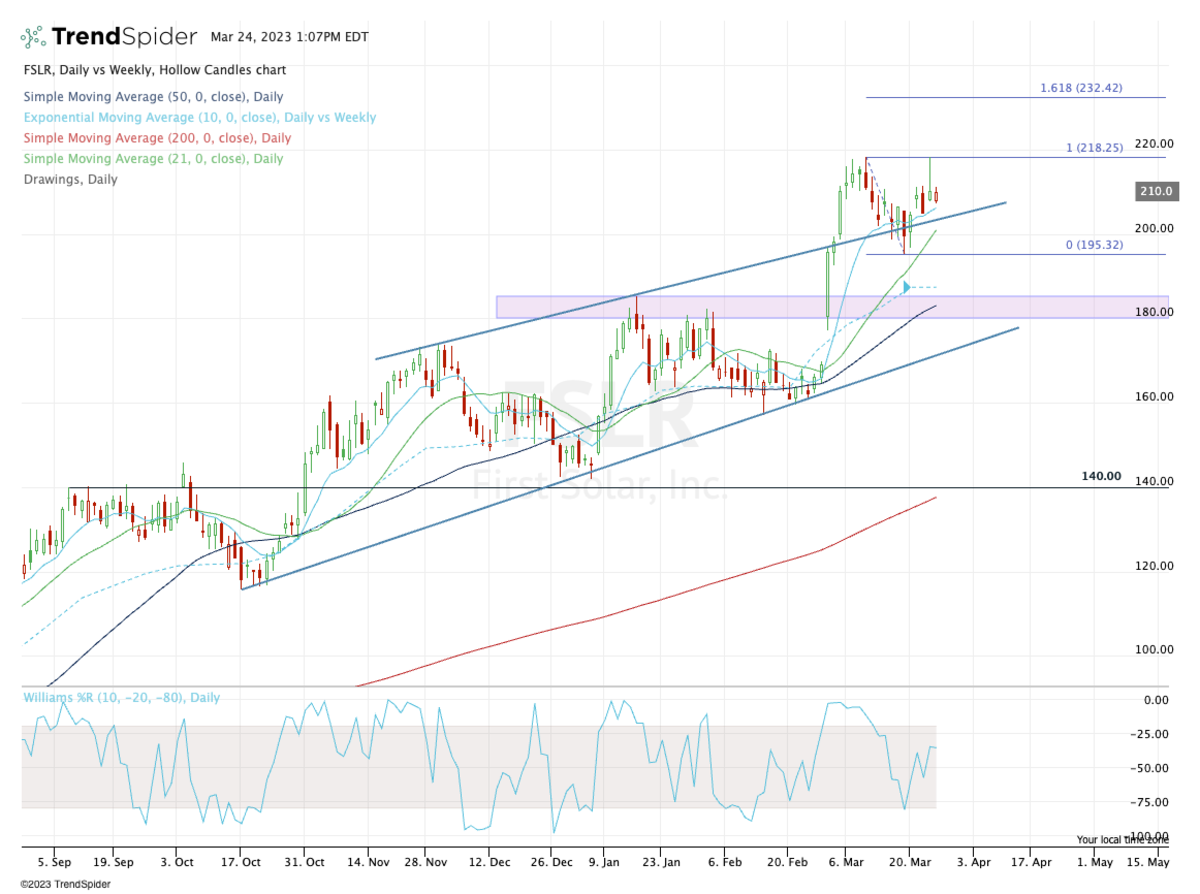Image resolution: width=1200 pixels, height=894 pixels.
Task: Click the 'Your local time zone' label
Action: (1123, 840)
